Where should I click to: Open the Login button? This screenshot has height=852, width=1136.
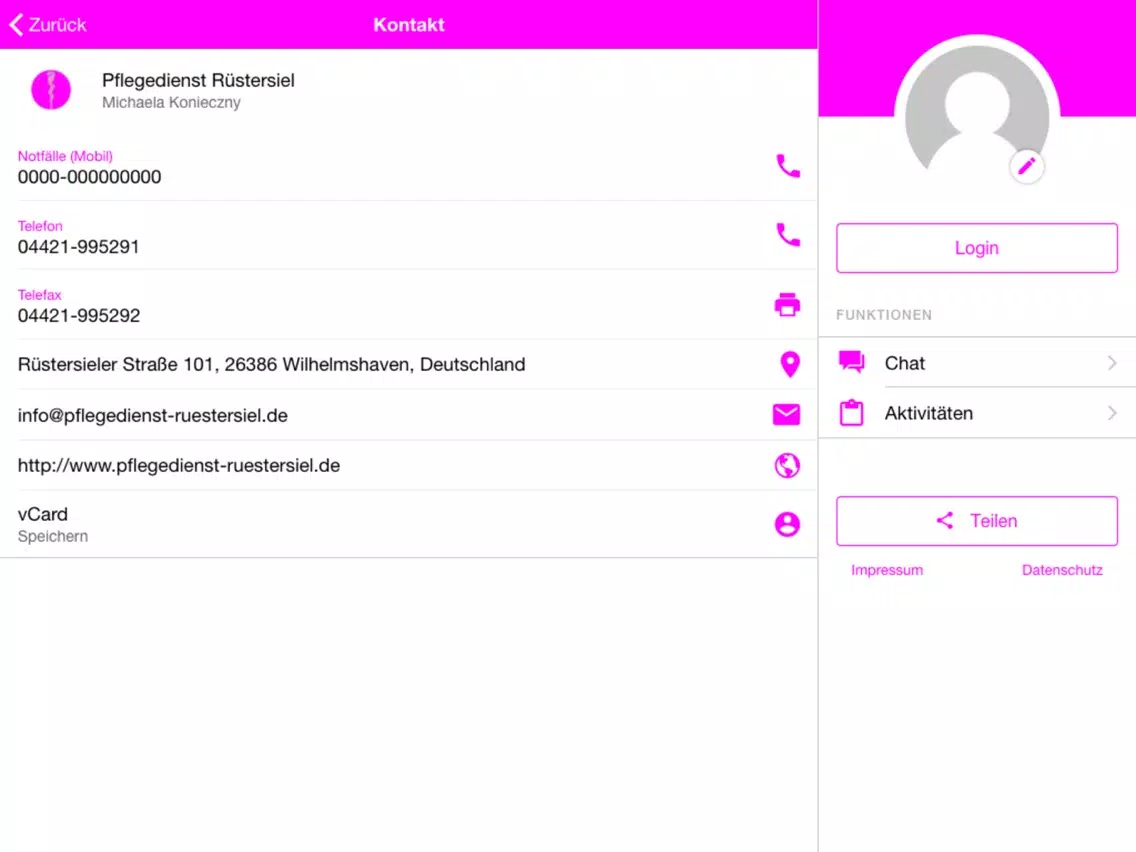977,248
